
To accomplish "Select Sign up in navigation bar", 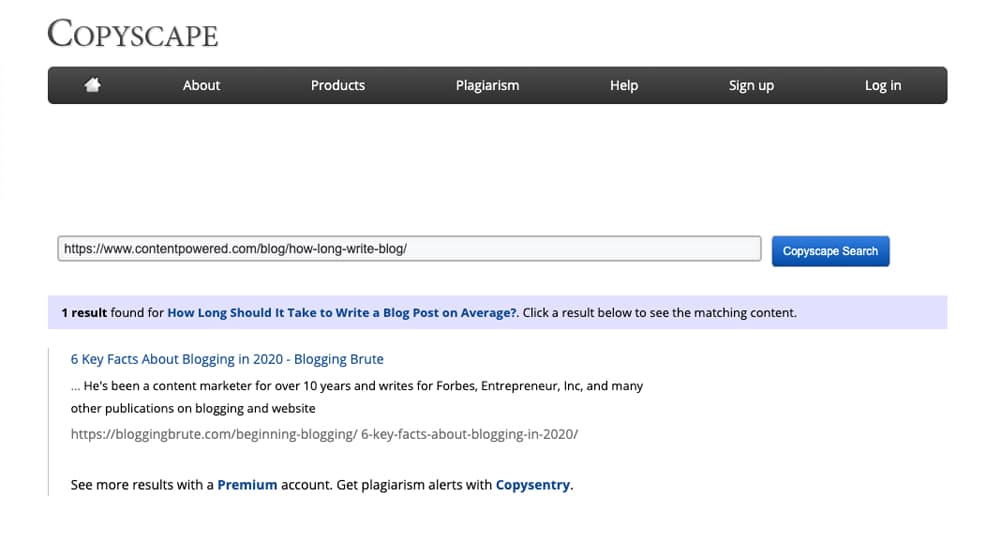I will 751,85.
